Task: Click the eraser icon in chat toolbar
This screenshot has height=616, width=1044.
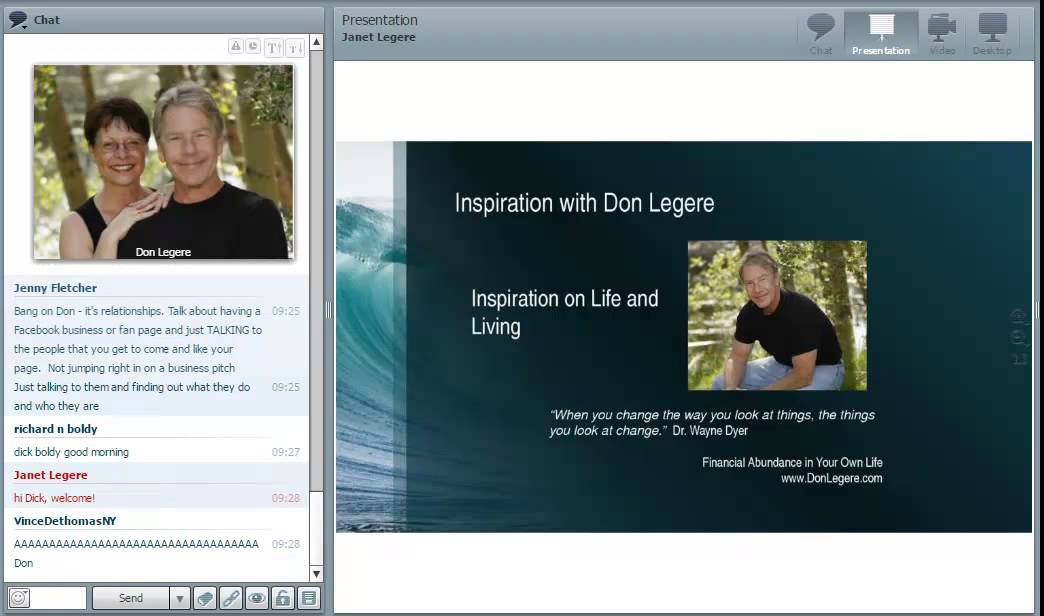Action: point(205,598)
